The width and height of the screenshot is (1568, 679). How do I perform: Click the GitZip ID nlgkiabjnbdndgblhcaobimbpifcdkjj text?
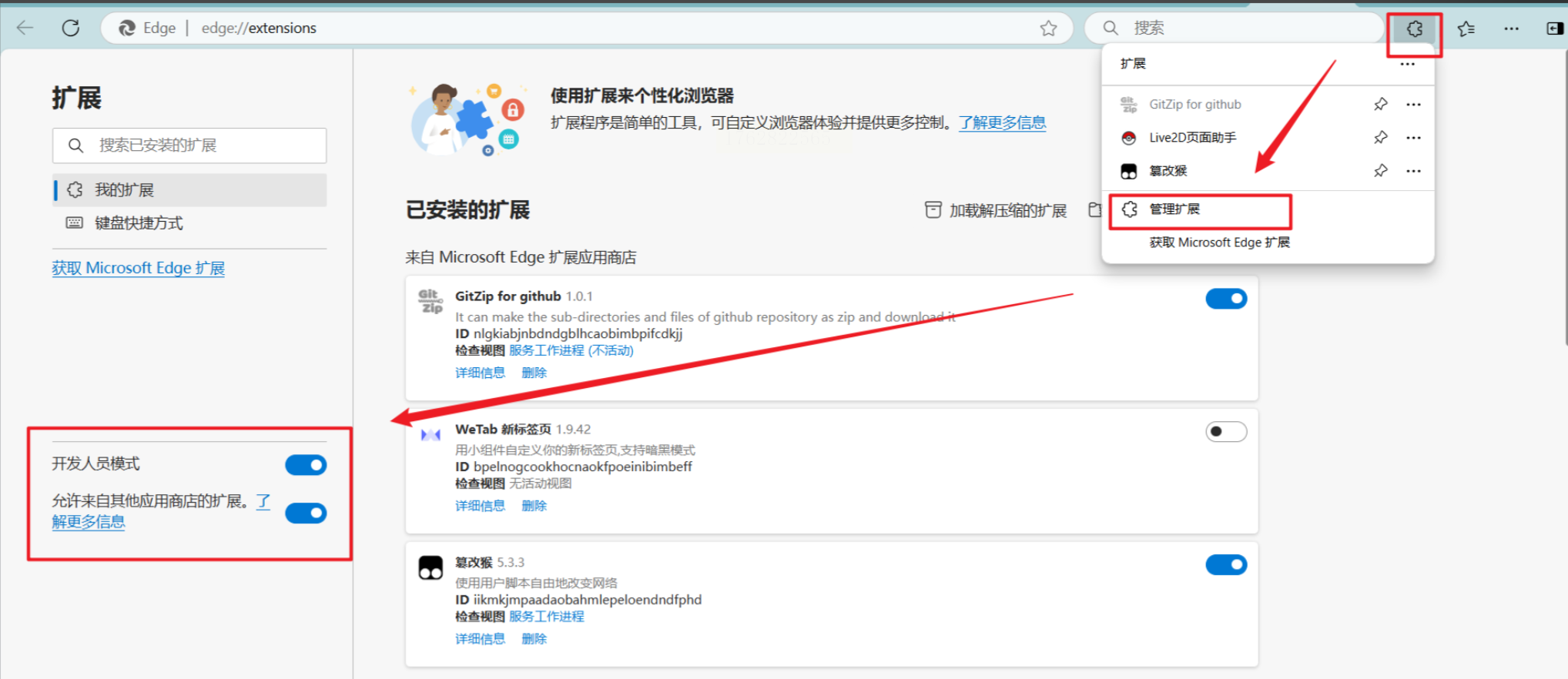(x=578, y=334)
